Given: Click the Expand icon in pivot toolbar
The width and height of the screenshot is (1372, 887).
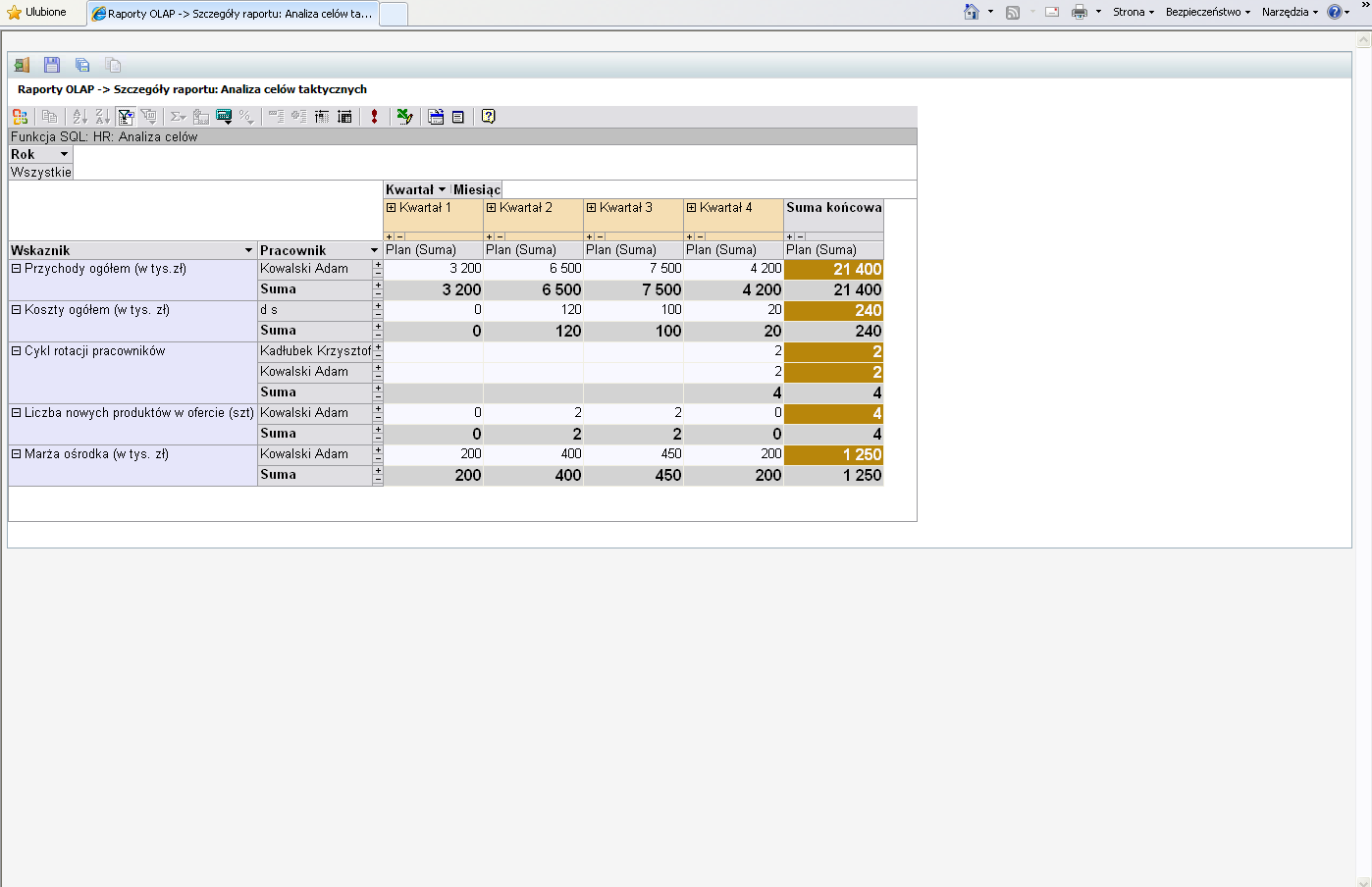Looking at the screenshot, I should pos(298,116).
